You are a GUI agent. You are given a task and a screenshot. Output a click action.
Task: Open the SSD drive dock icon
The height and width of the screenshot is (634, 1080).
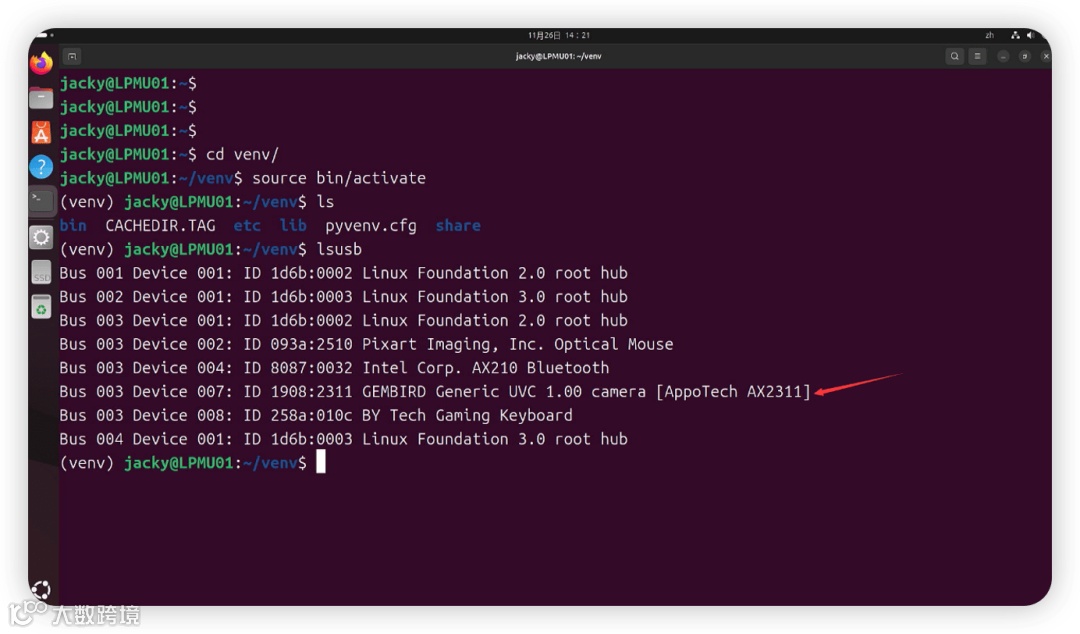(41, 272)
